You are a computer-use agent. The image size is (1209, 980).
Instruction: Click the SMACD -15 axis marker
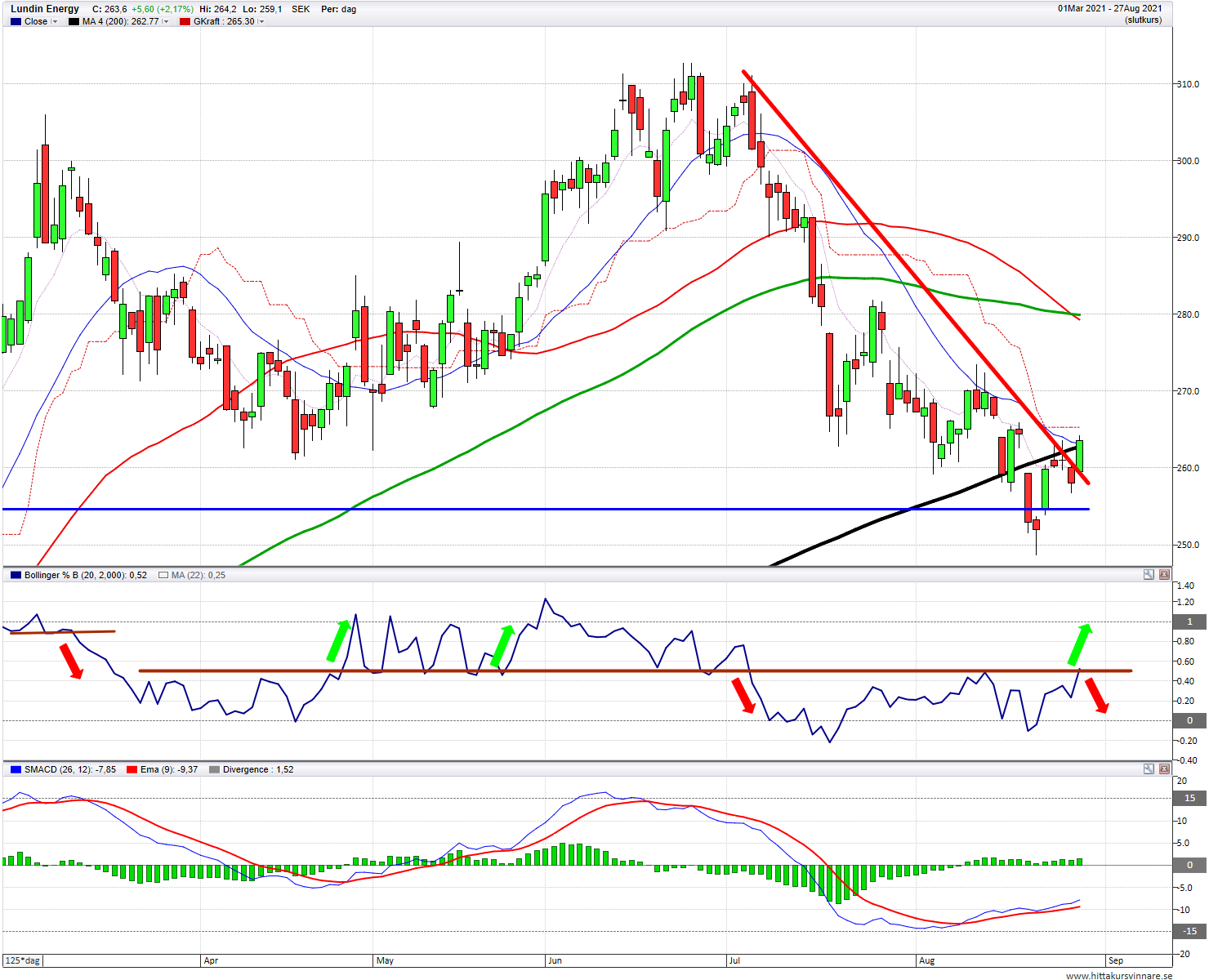1189,931
